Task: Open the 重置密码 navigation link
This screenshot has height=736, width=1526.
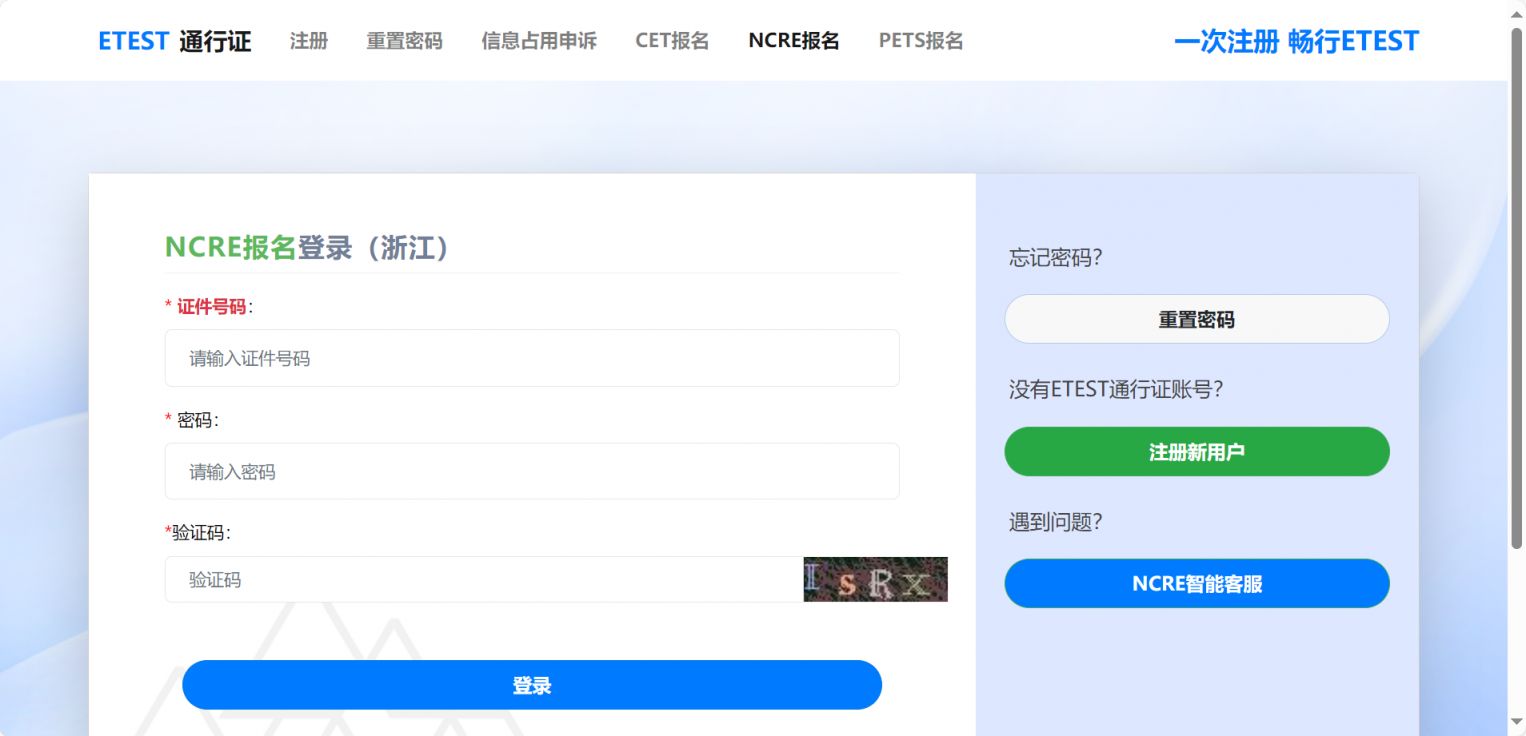Action: point(404,41)
